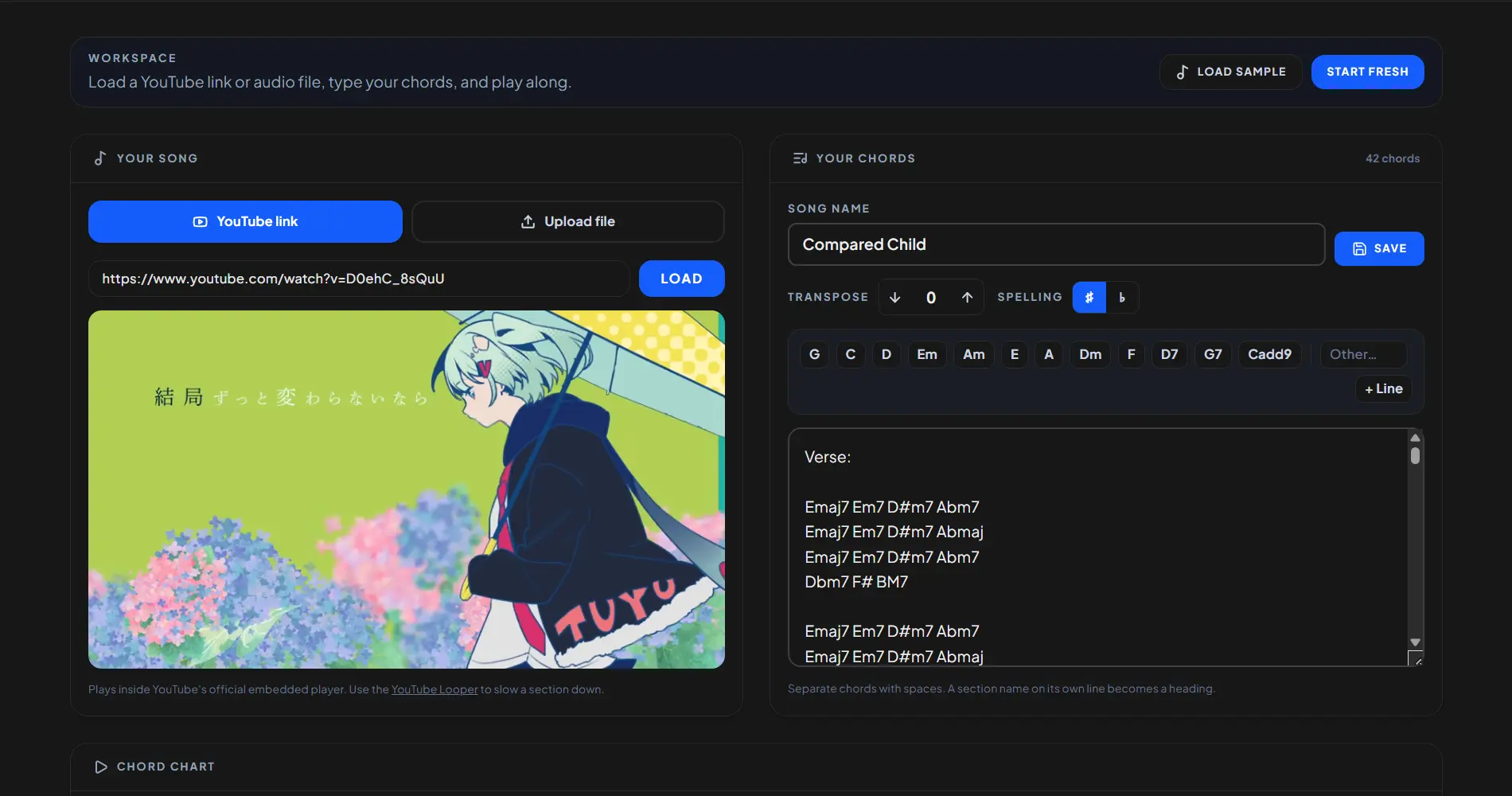1512x796 pixels.
Task: Click the chords scrollbar down arrow
Action: click(1415, 642)
